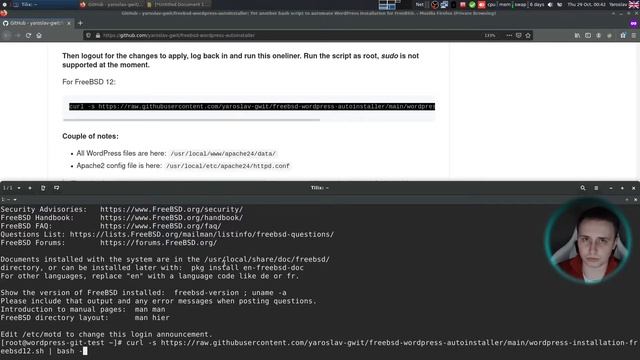
Task: Open Firefox account icon in toolbar
Action: [x=598, y=36]
